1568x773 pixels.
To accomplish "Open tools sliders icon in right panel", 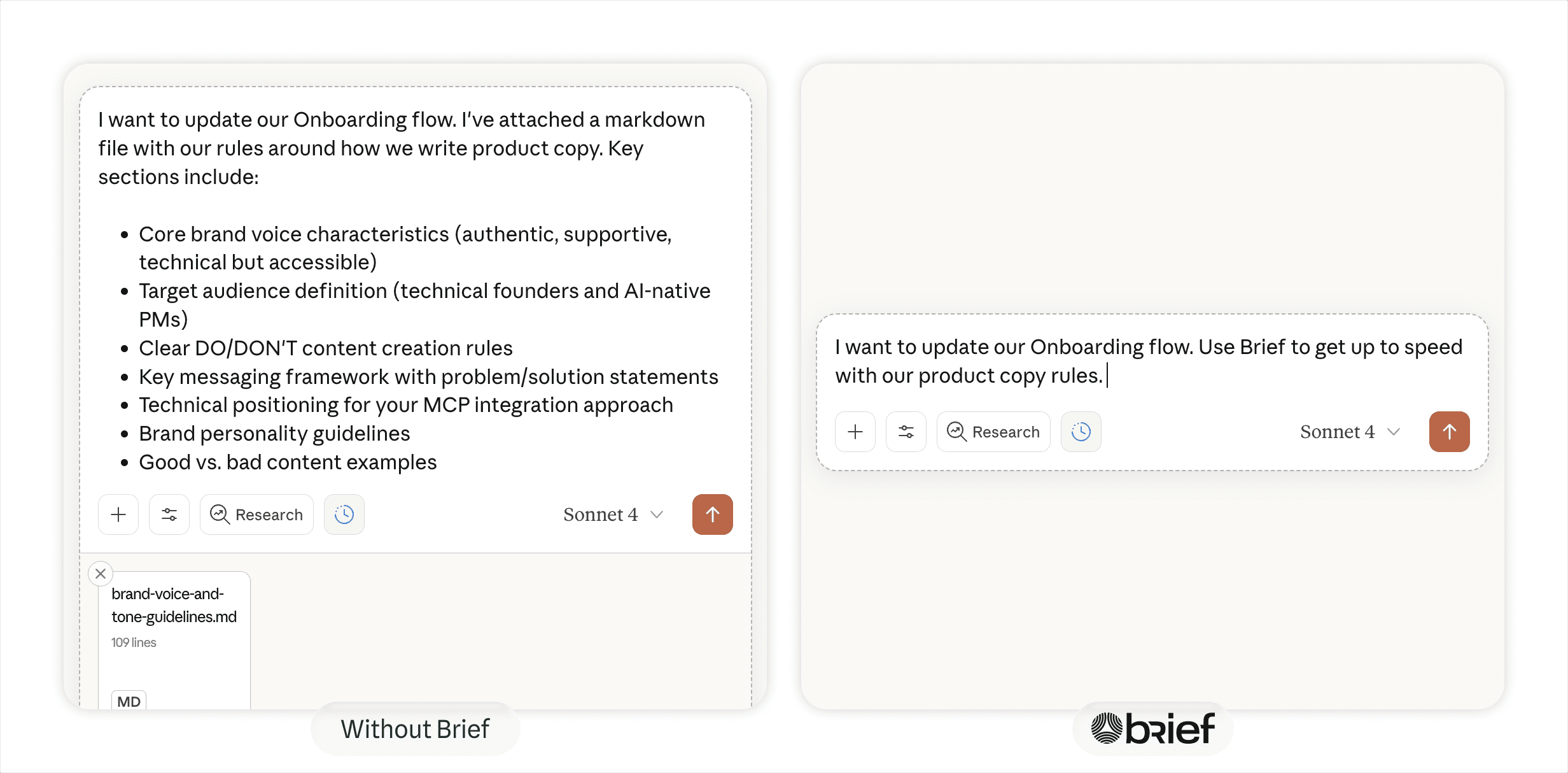I will 906,432.
